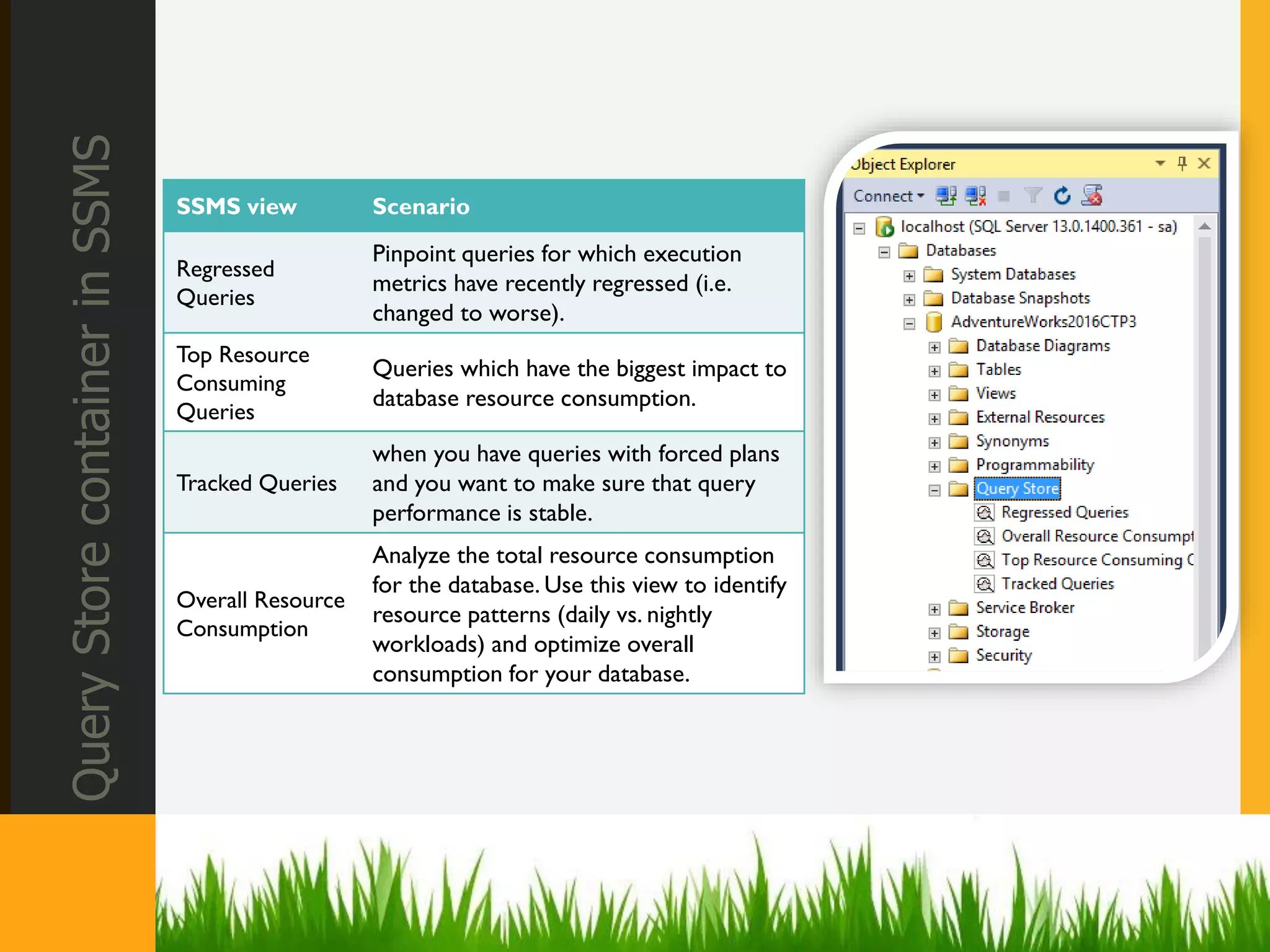Screen dimensions: 1270x952
Task: Select the Database Snapshots tree item
Action: (1020, 298)
